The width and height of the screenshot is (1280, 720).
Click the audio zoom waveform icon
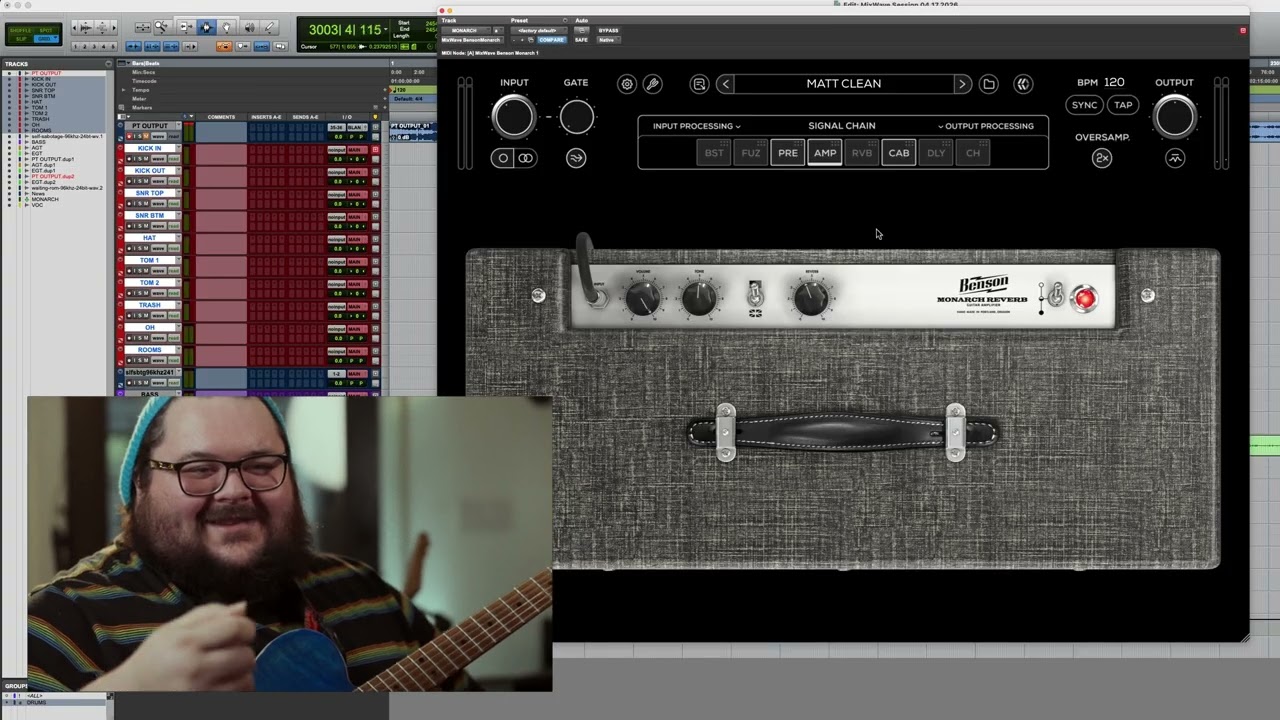click(84, 28)
